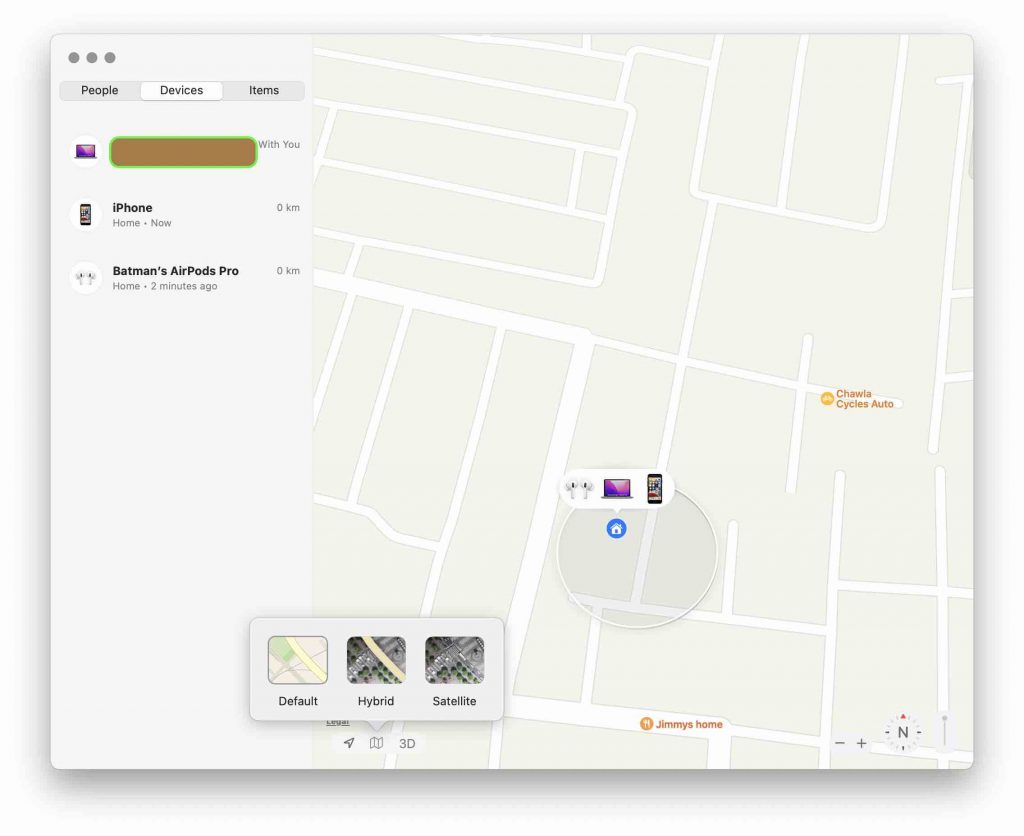Toggle the 3D map view
This screenshot has height=836, width=1024.
407,743
